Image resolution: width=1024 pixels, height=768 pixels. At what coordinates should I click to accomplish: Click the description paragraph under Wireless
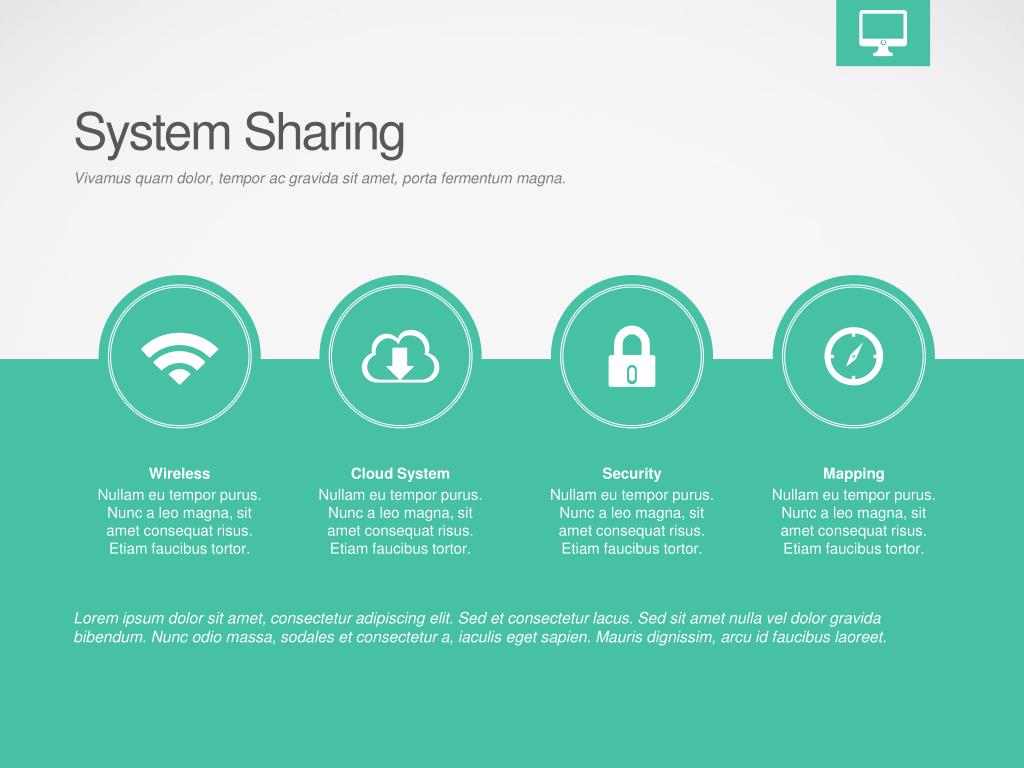[x=180, y=522]
